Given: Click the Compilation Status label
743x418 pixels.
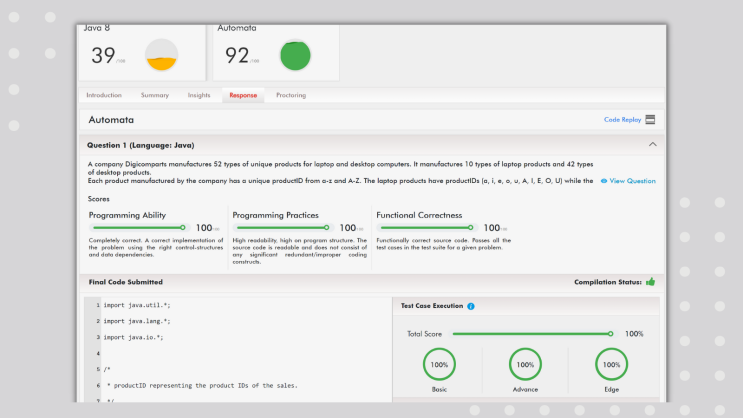Looking at the screenshot, I should tap(608, 282).
